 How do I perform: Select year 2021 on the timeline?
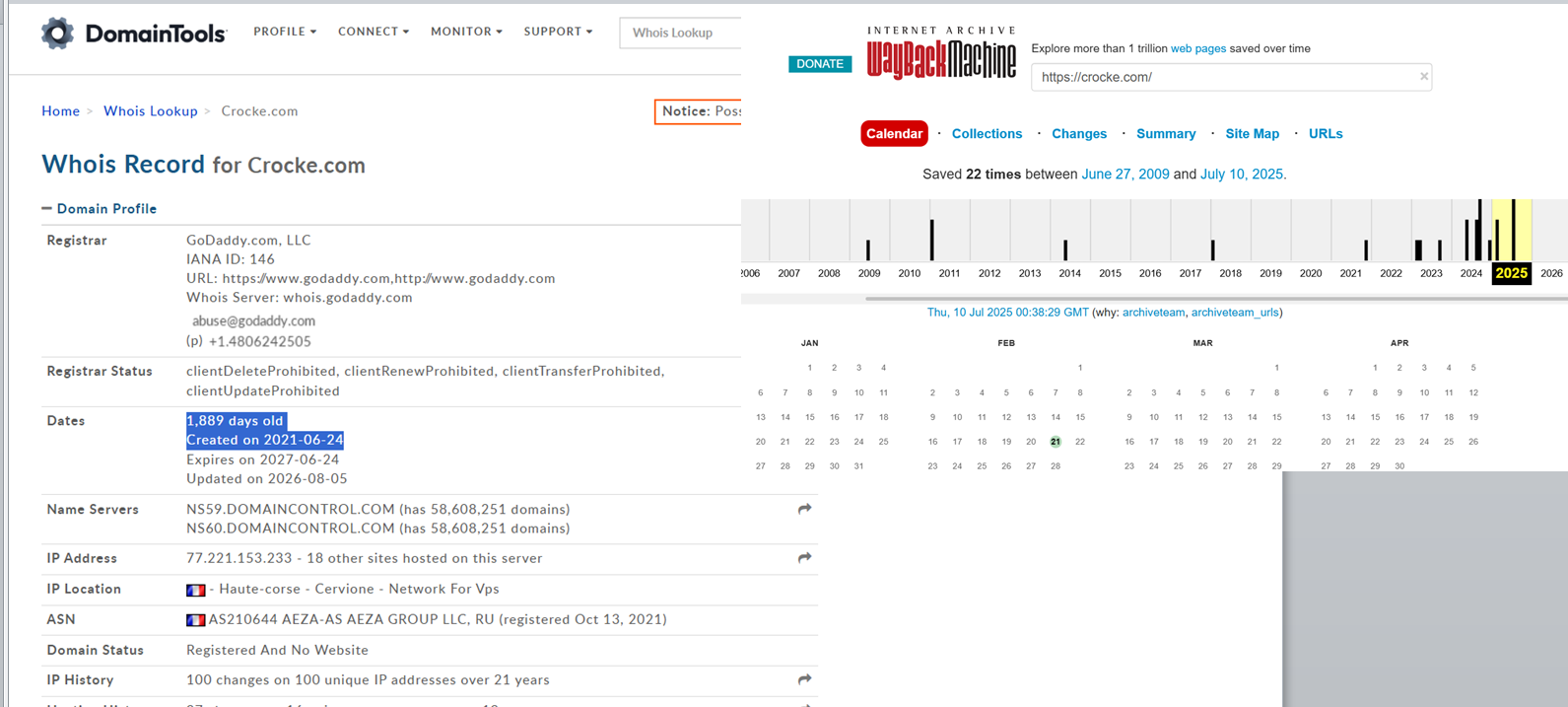(x=1350, y=273)
